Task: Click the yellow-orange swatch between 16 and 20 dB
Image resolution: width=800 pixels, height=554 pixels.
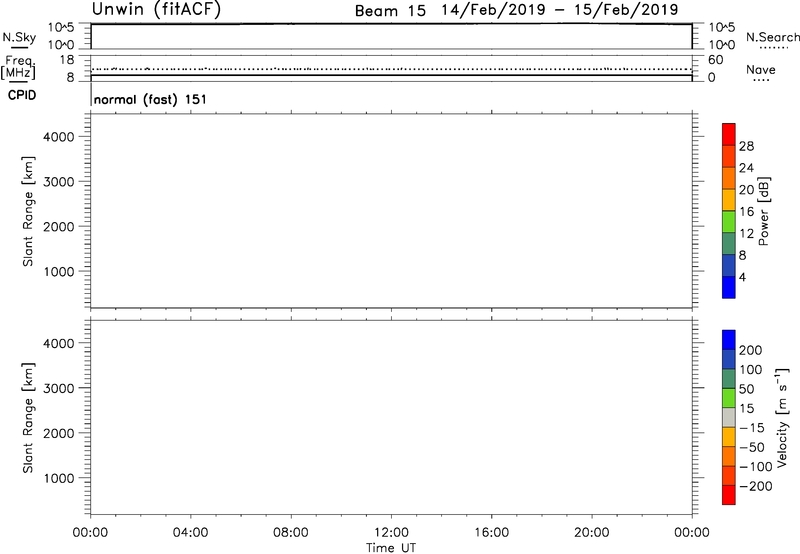Action: 729,199
